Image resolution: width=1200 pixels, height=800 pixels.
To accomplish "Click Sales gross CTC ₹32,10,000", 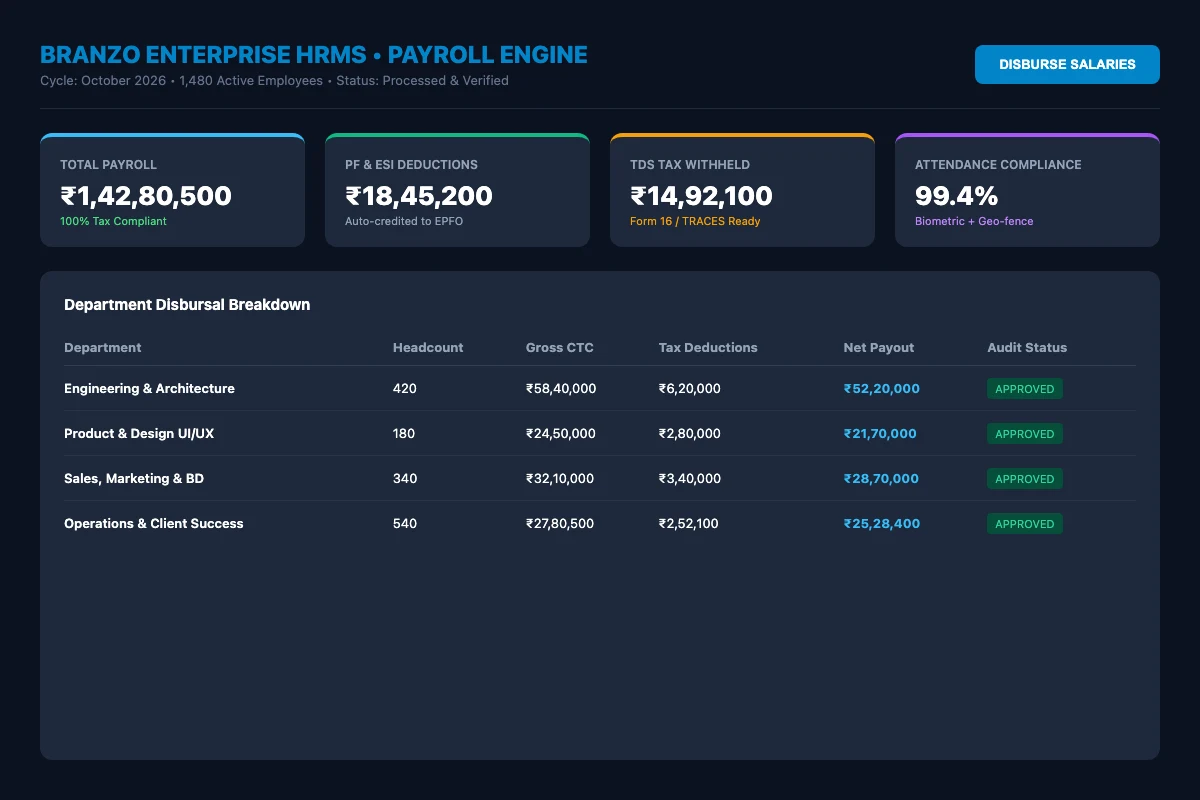I will pyautogui.click(x=560, y=478).
